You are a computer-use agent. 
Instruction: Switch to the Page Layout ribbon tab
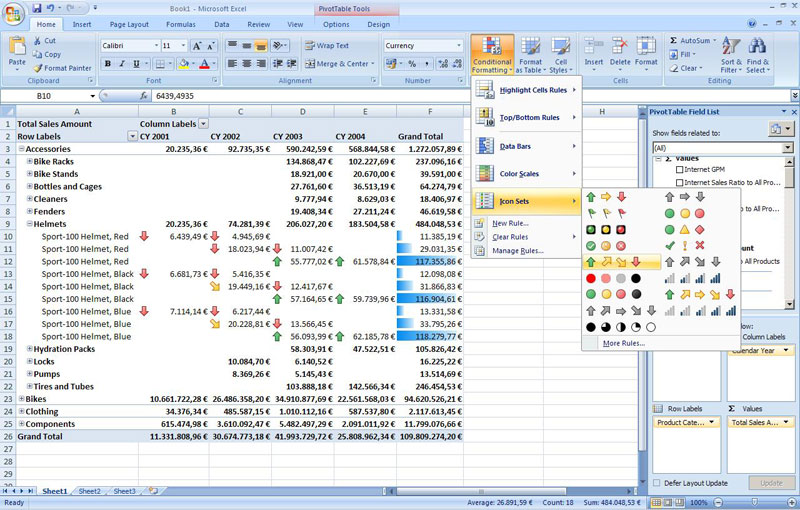(x=129, y=24)
